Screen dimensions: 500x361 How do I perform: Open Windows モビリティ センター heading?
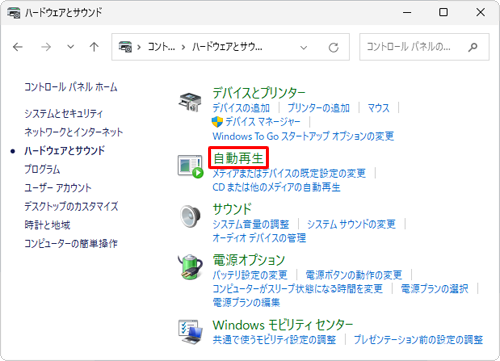283,325
